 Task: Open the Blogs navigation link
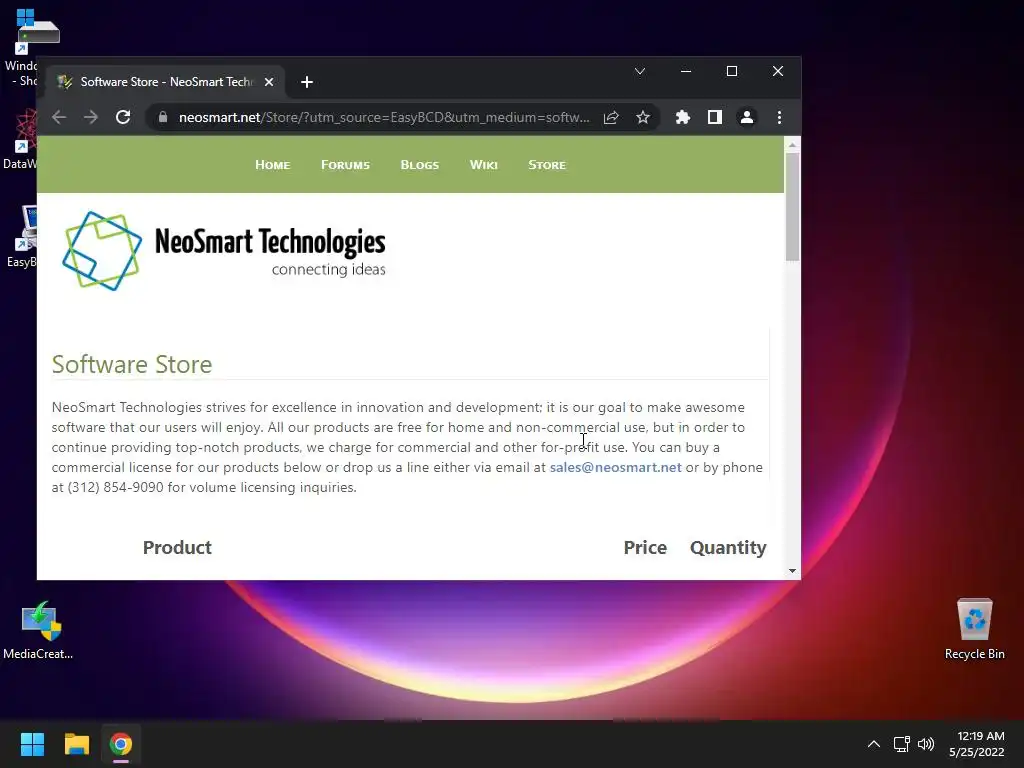tap(419, 165)
